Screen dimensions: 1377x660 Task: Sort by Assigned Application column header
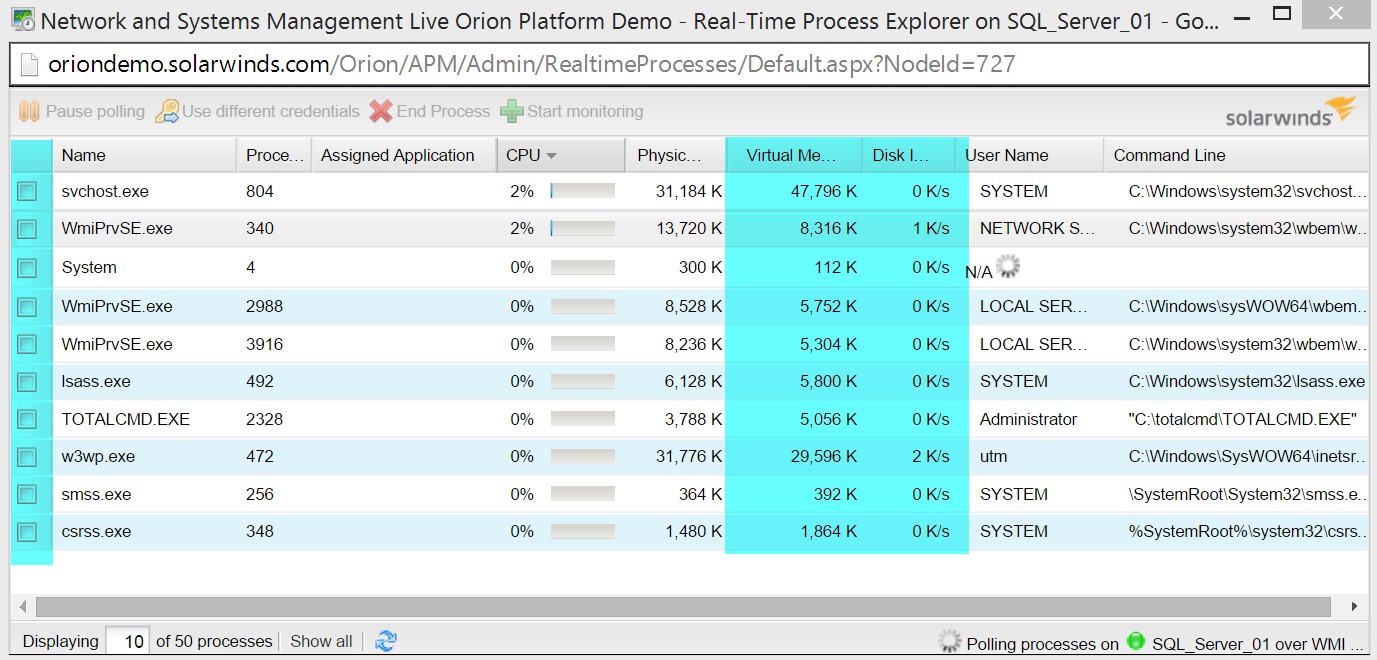[404, 155]
